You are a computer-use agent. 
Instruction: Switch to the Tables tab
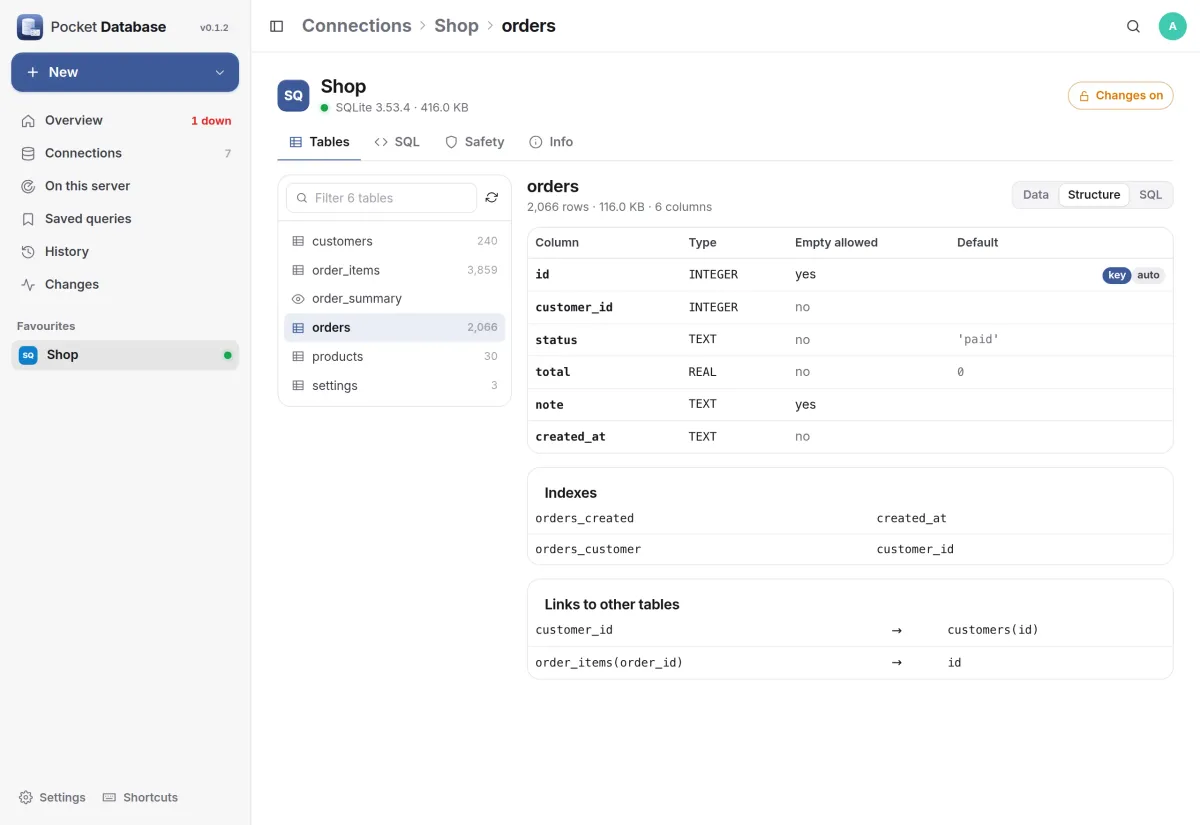tap(319, 142)
